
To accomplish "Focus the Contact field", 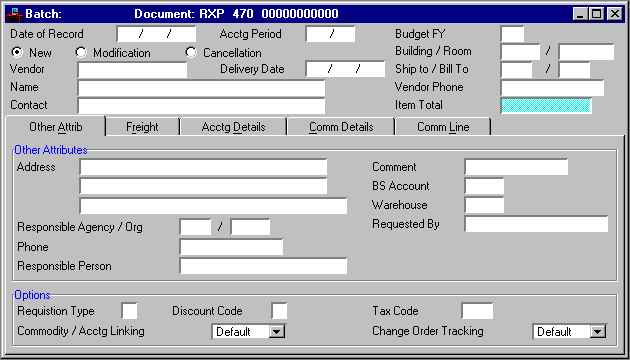I will pyautogui.click(x=201, y=106).
